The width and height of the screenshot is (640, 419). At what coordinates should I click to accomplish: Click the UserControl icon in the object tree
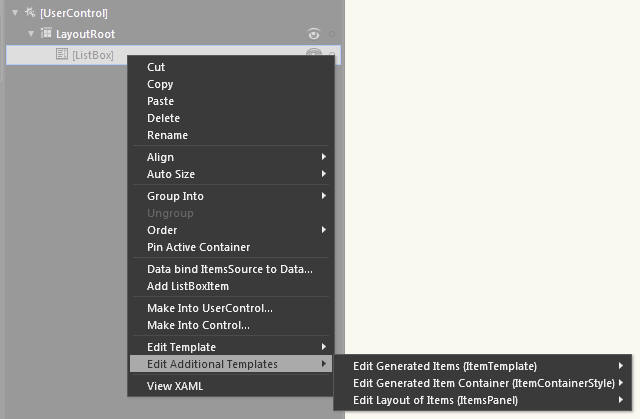tap(30, 12)
